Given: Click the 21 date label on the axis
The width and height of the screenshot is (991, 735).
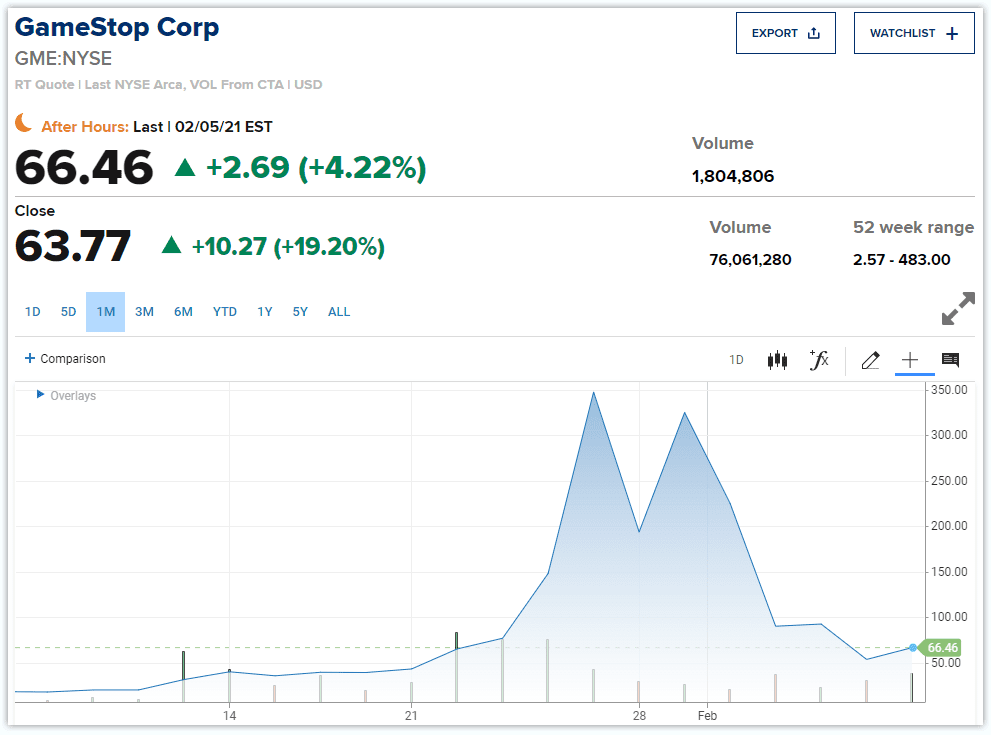Looking at the screenshot, I should pos(411,715).
